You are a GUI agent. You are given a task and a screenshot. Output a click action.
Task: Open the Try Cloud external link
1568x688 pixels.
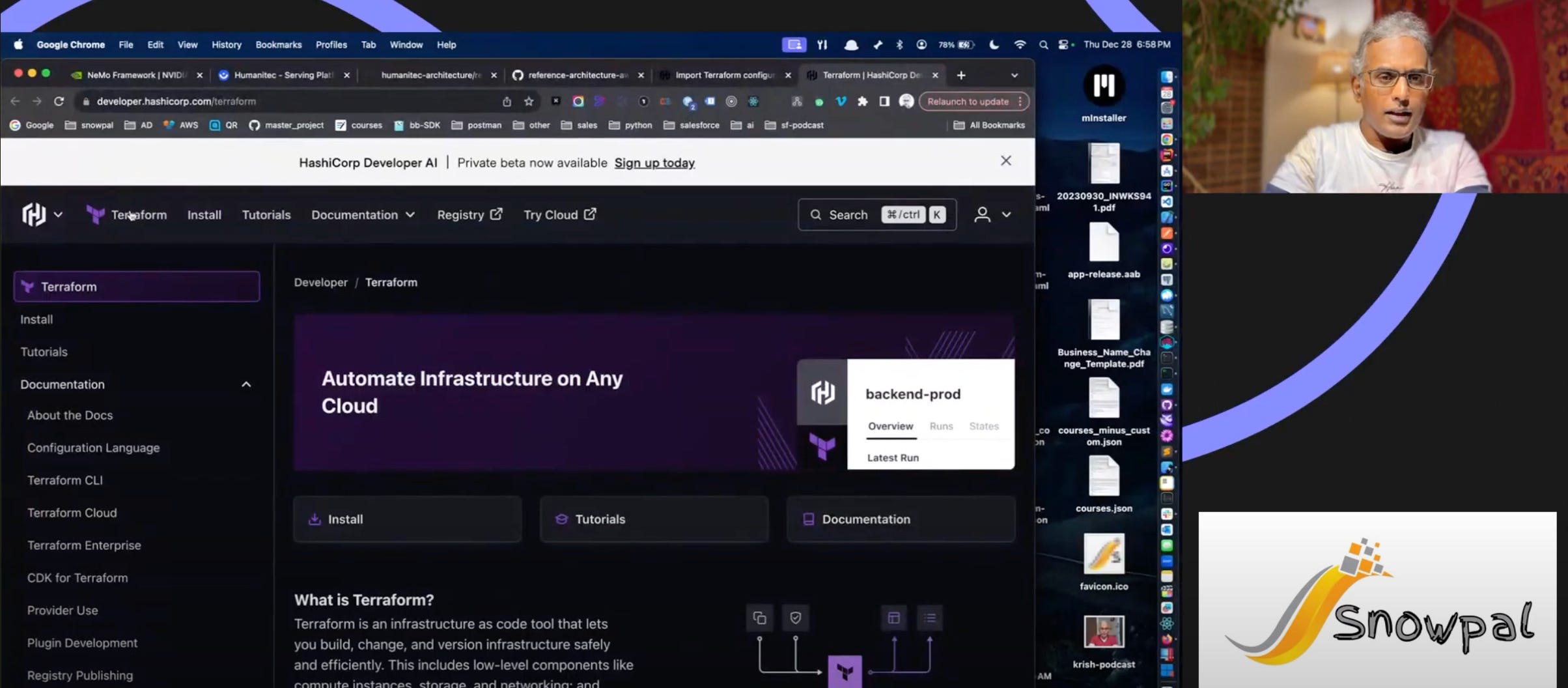560,215
